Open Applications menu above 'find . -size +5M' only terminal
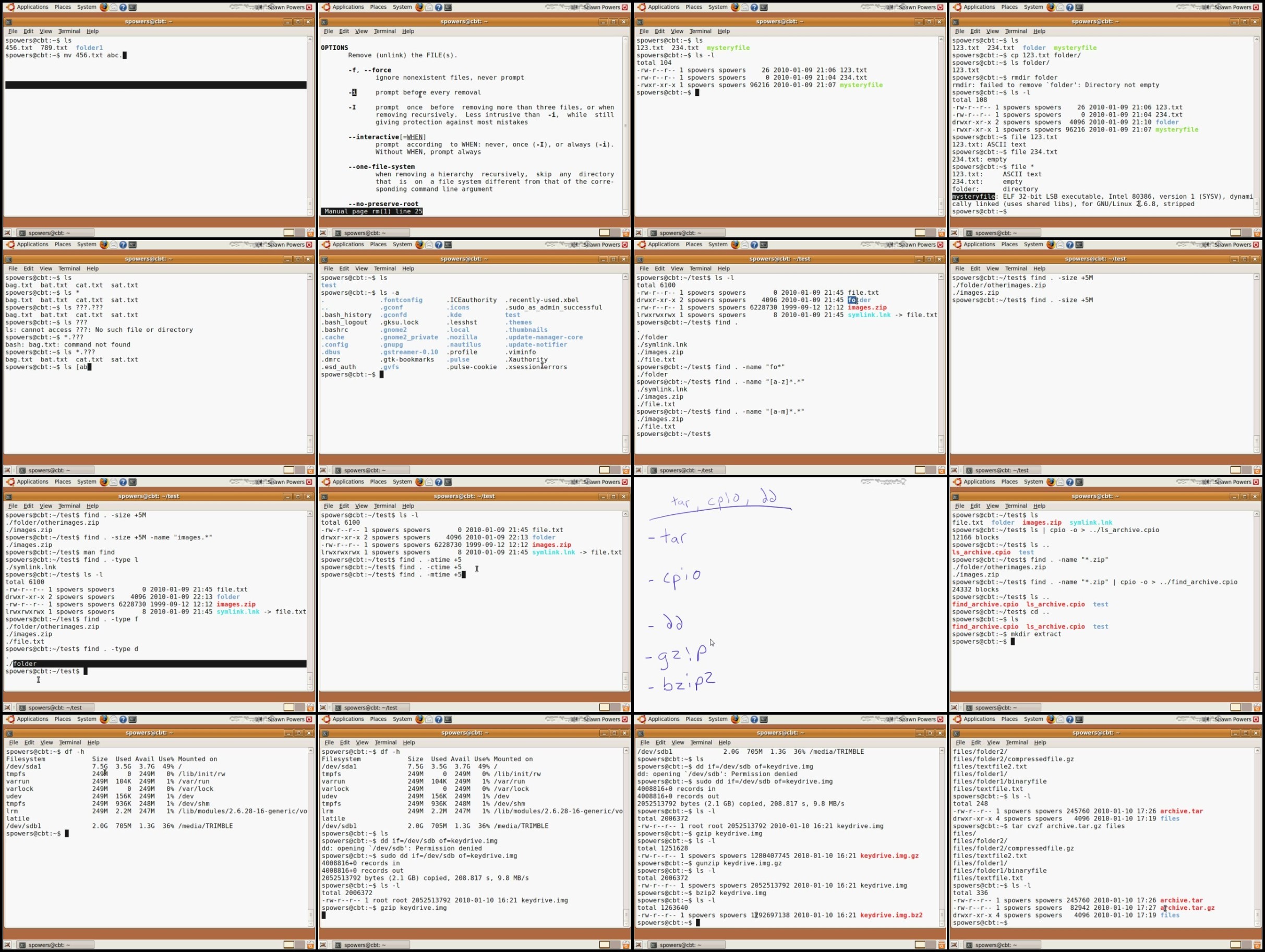1265x952 pixels. pos(979,245)
